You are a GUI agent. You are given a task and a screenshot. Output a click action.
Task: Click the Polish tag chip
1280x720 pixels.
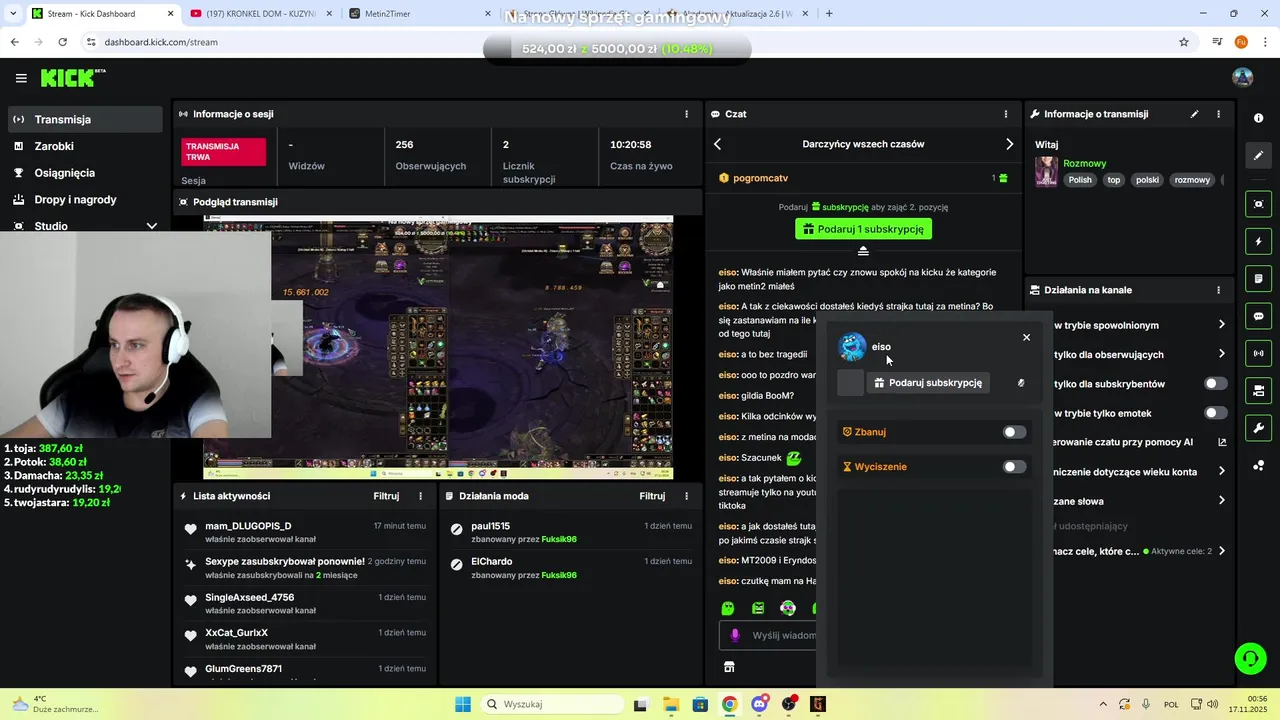tap(1080, 180)
